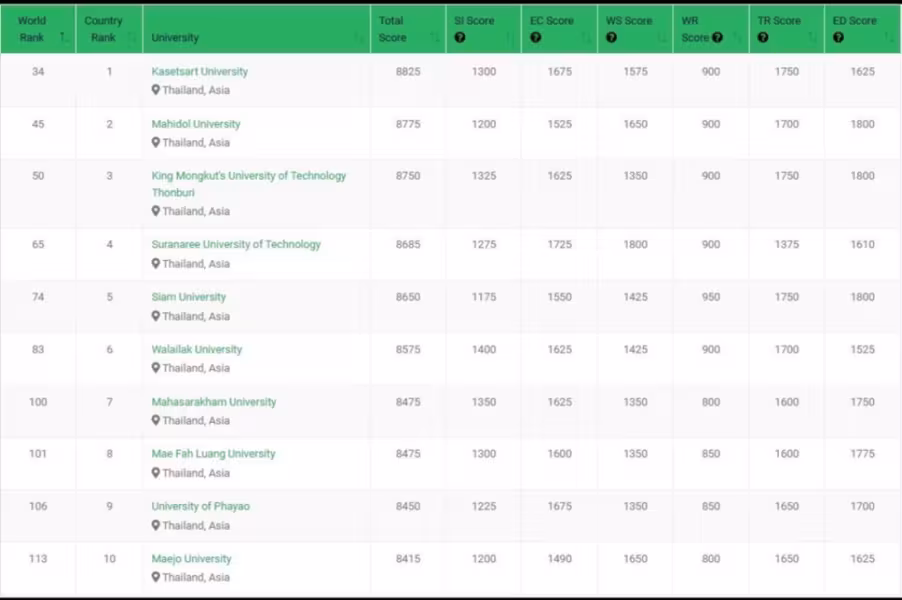Sort table by World Rank column
This screenshot has height=600, width=902.
click(x=38, y=29)
